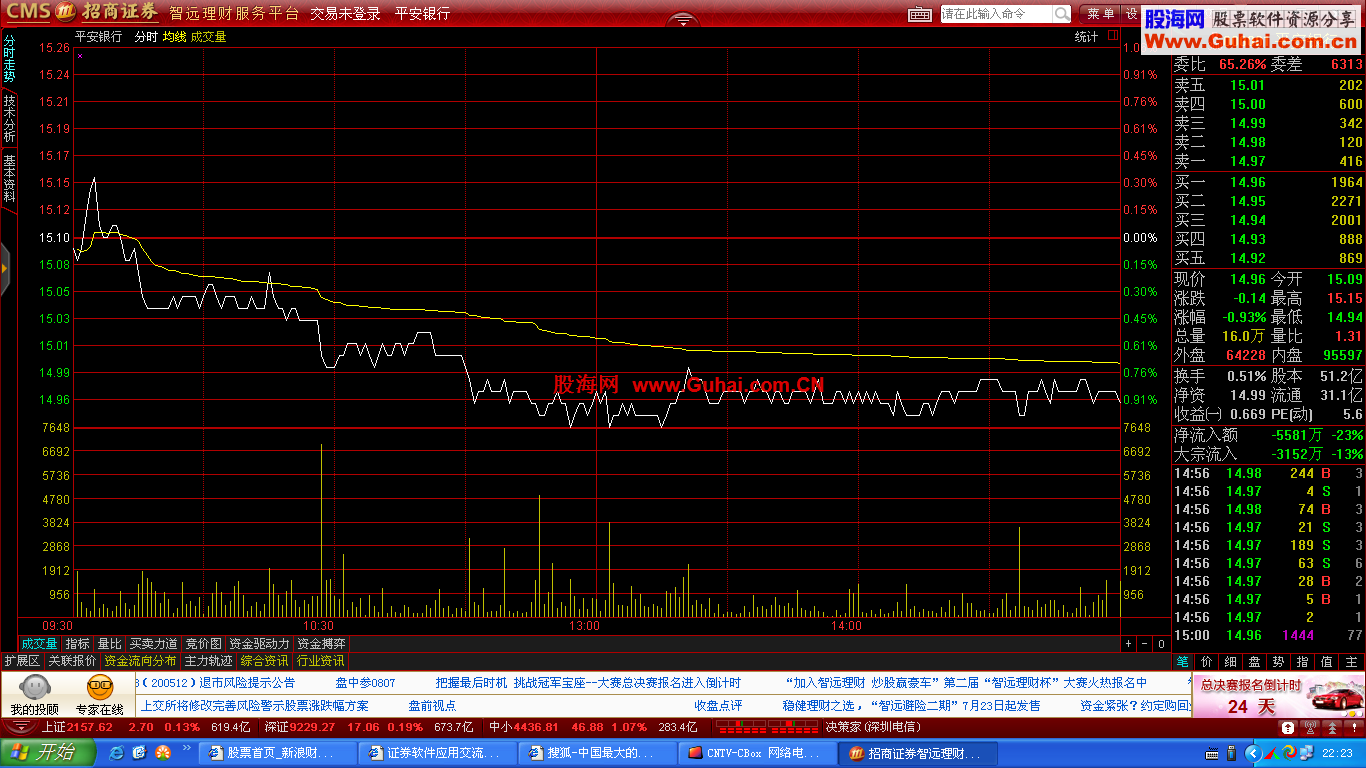Expand the top-center pull-down handle
Screen dimensions: 1366x768
point(683,18)
